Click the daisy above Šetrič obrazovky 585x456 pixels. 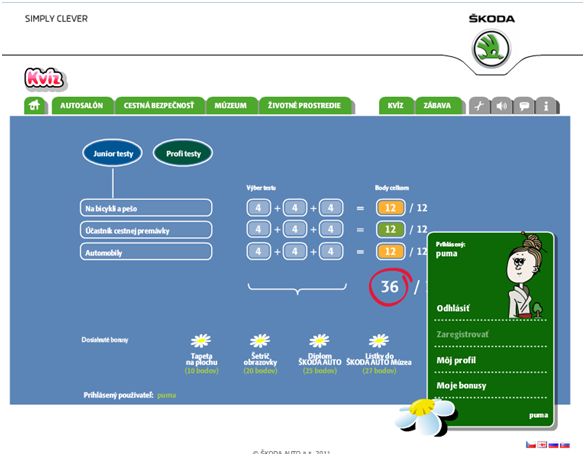[x=260, y=340]
